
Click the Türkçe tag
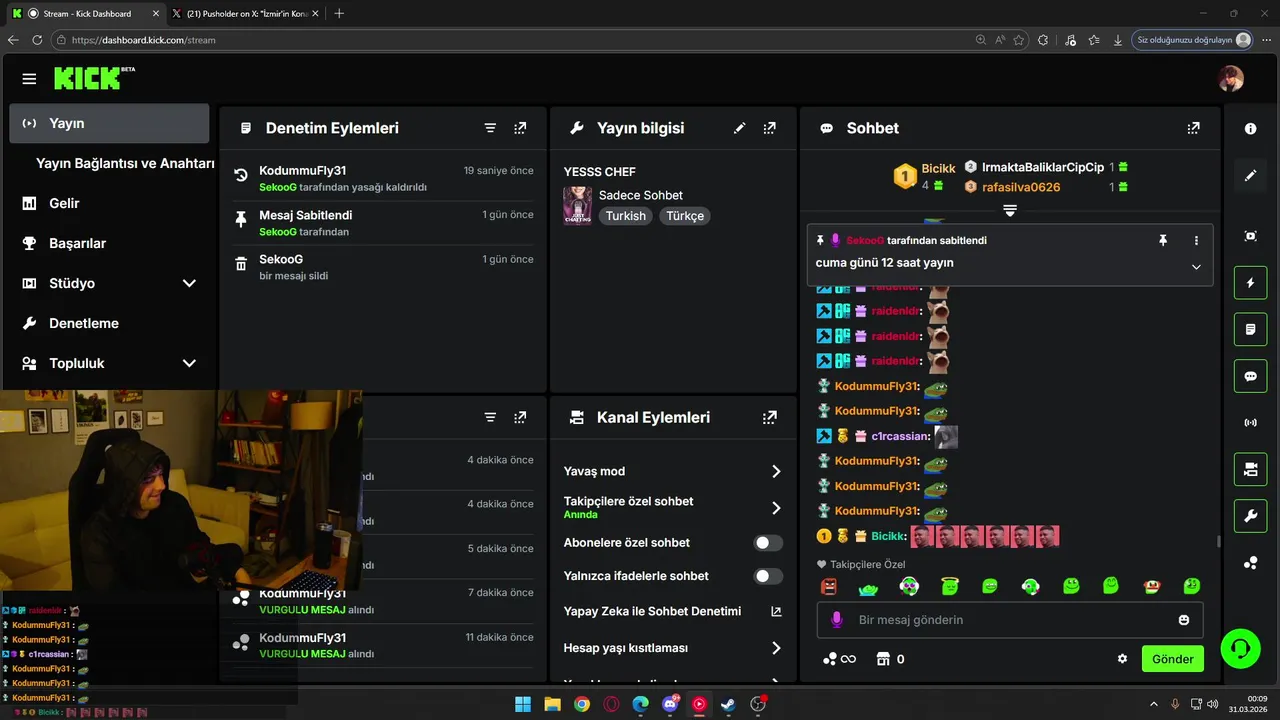click(x=685, y=216)
